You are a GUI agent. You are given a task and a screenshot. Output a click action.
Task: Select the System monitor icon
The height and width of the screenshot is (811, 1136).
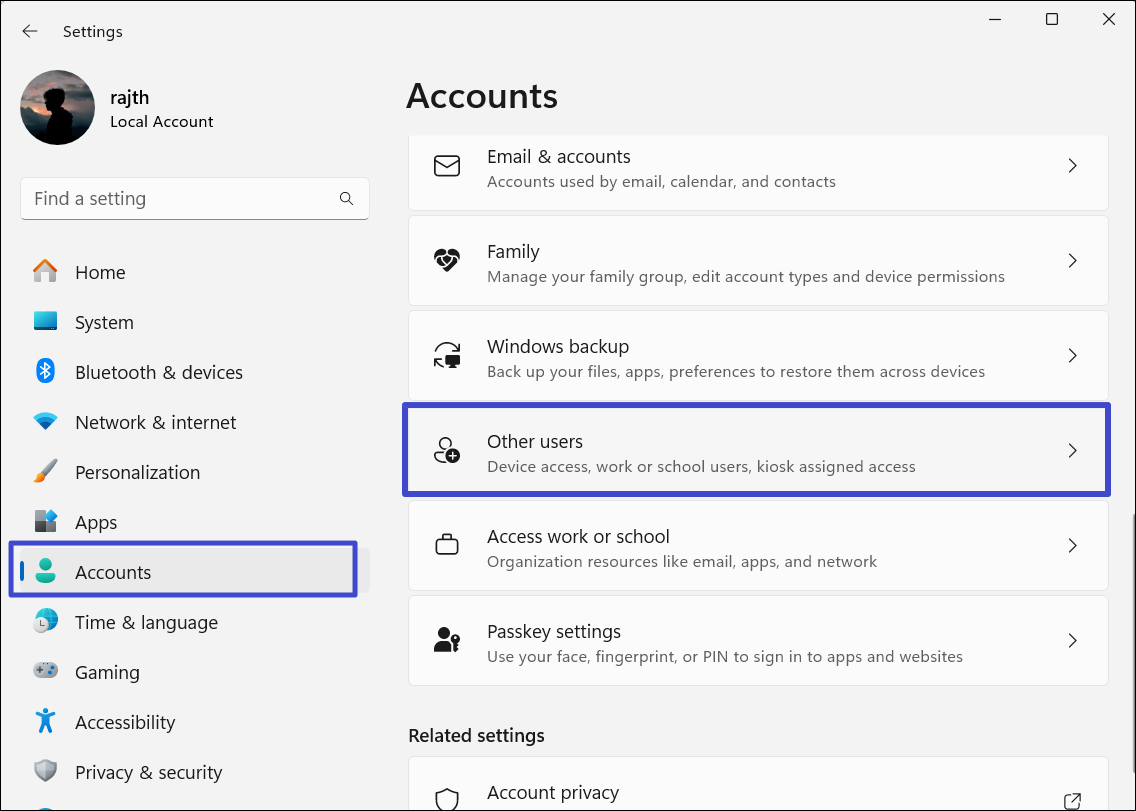[45, 322]
